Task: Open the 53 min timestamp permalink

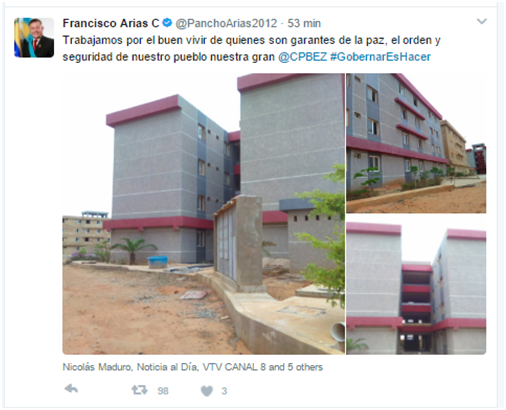Action: [x=304, y=23]
